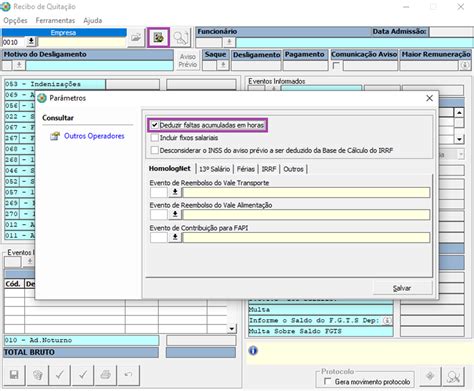The height and width of the screenshot is (391, 474).
Task: Select 053 - Indenizações row
Action: (55, 84)
